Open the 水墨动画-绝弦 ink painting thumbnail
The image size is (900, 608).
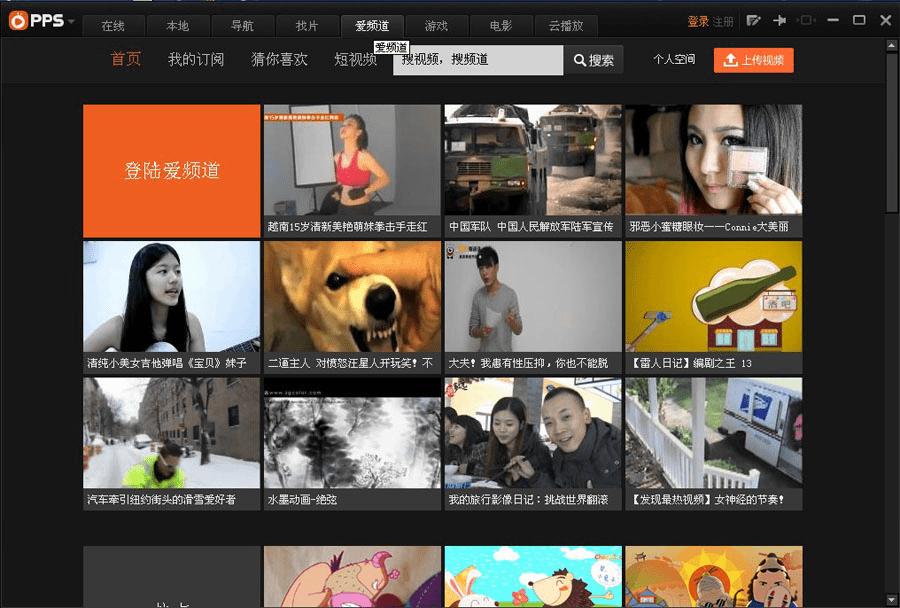coord(352,433)
